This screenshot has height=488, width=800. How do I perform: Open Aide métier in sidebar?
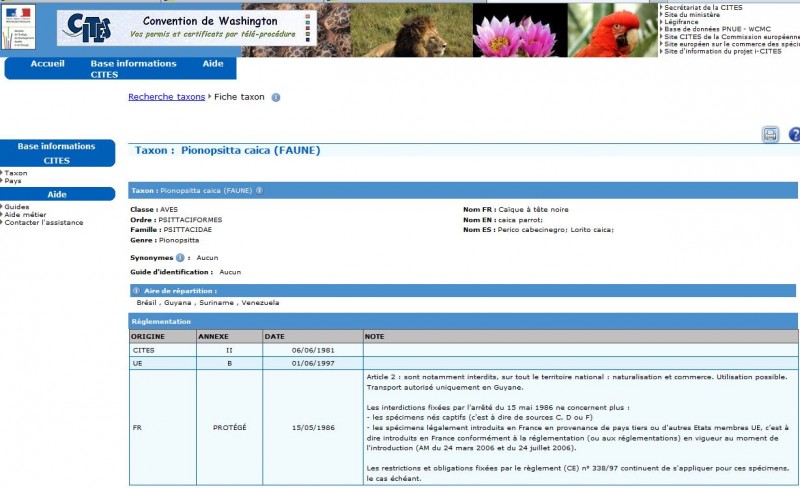pos(25,215)
